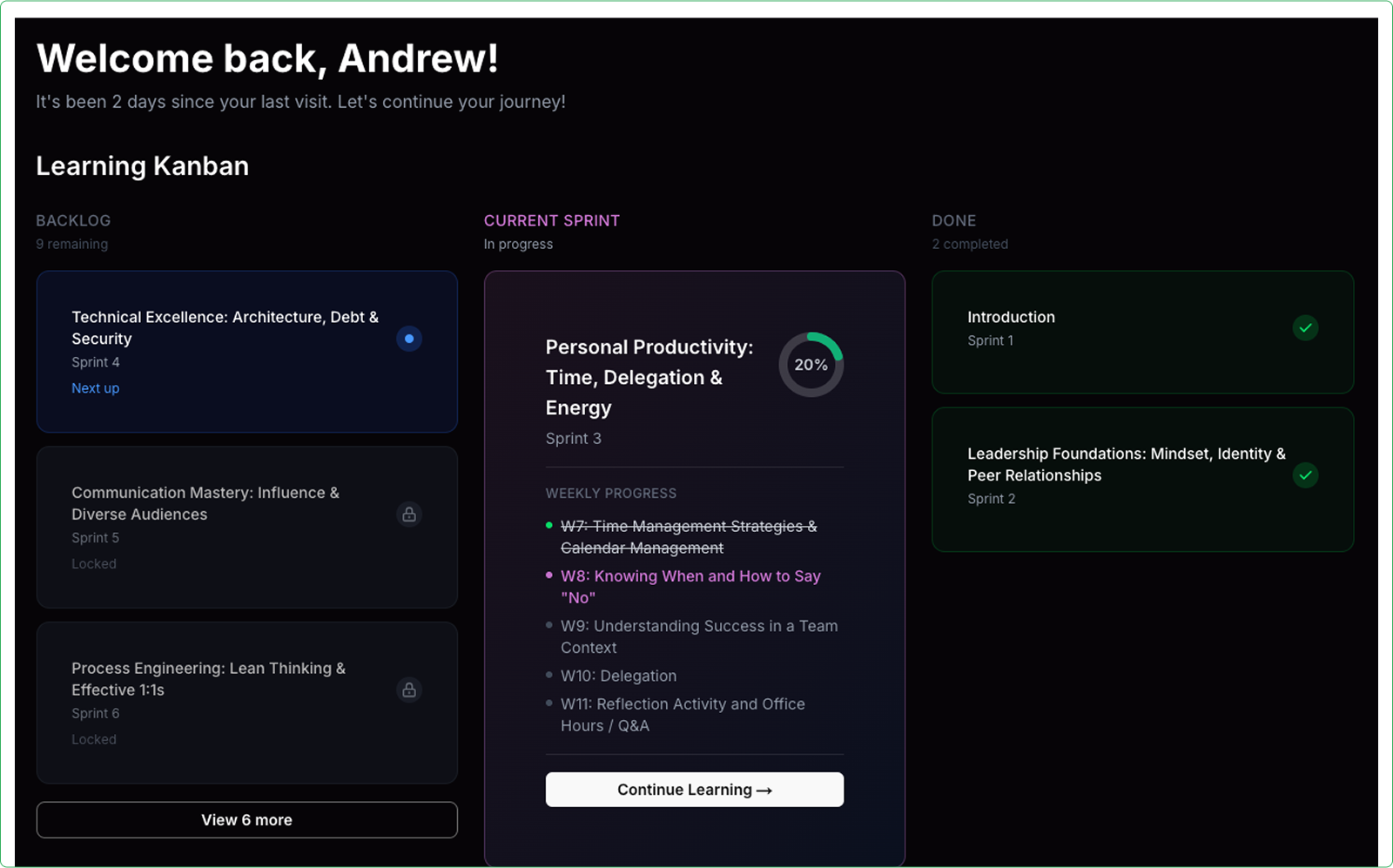Click the 20% circular progress ring

811,365
